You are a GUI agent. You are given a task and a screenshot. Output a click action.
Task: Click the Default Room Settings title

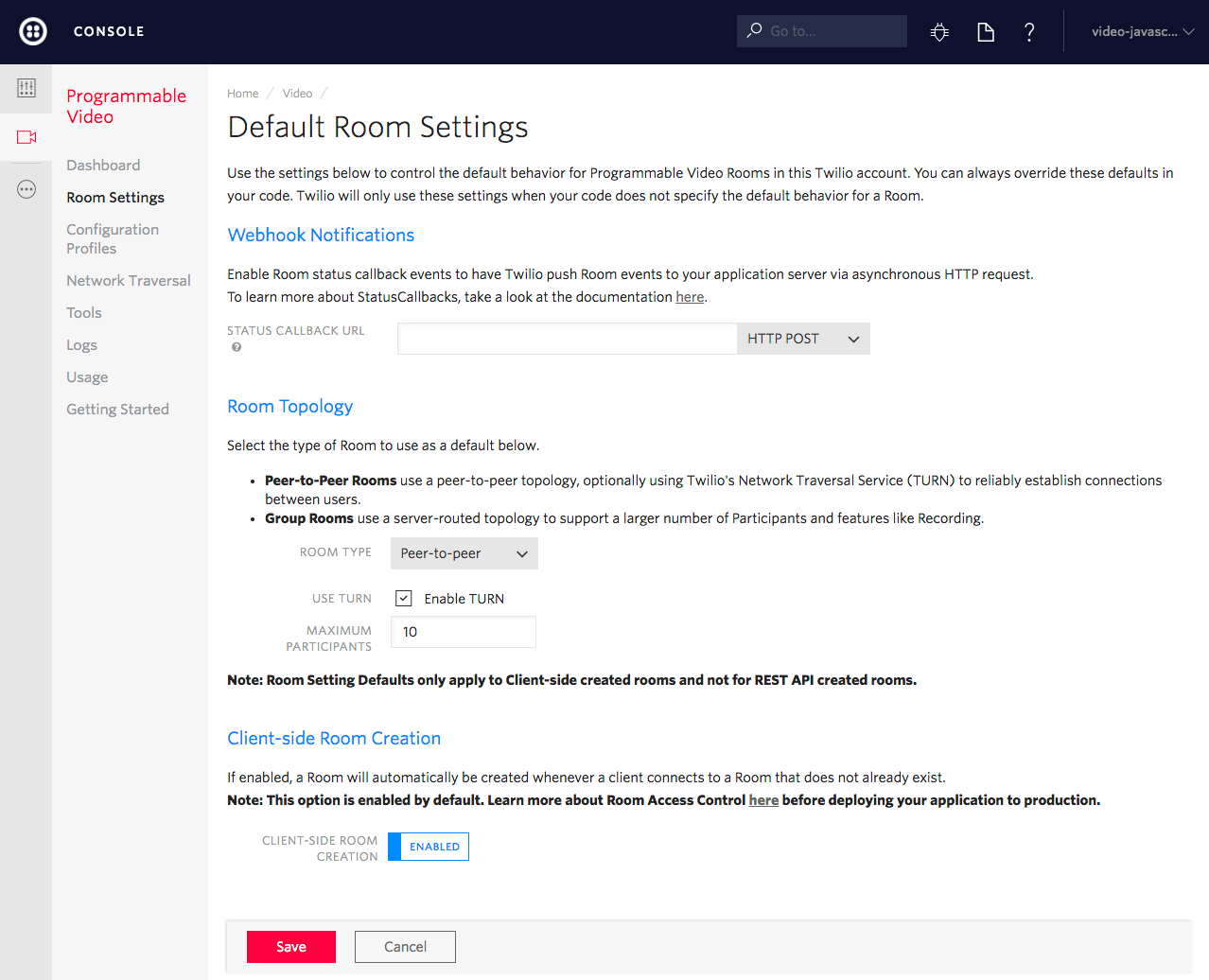pos(377,127)
